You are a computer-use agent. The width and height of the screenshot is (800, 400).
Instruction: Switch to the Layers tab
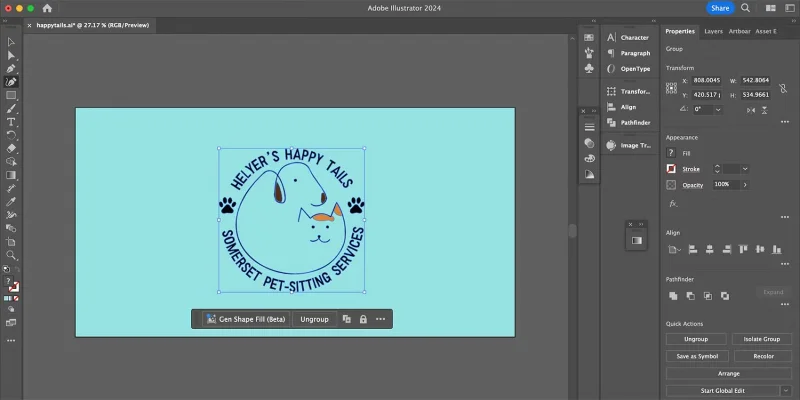click(x=713, y=31)
